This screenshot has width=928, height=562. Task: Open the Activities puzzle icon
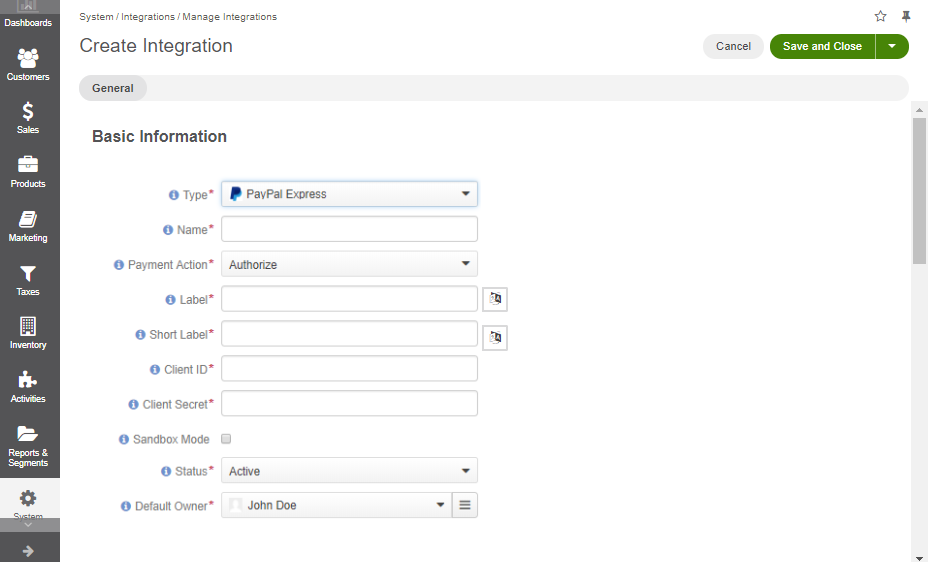pos(28,380)
